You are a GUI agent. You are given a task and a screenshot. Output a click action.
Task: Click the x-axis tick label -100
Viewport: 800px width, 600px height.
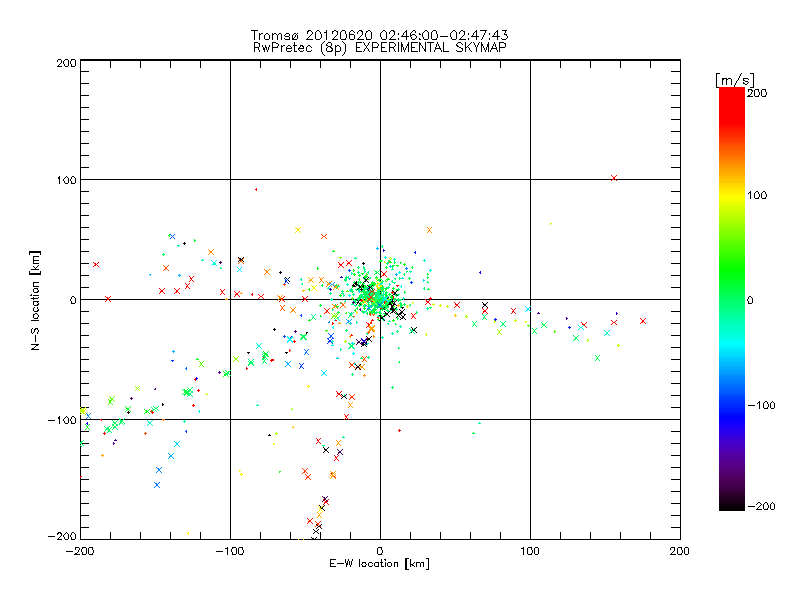pos(230,551)
